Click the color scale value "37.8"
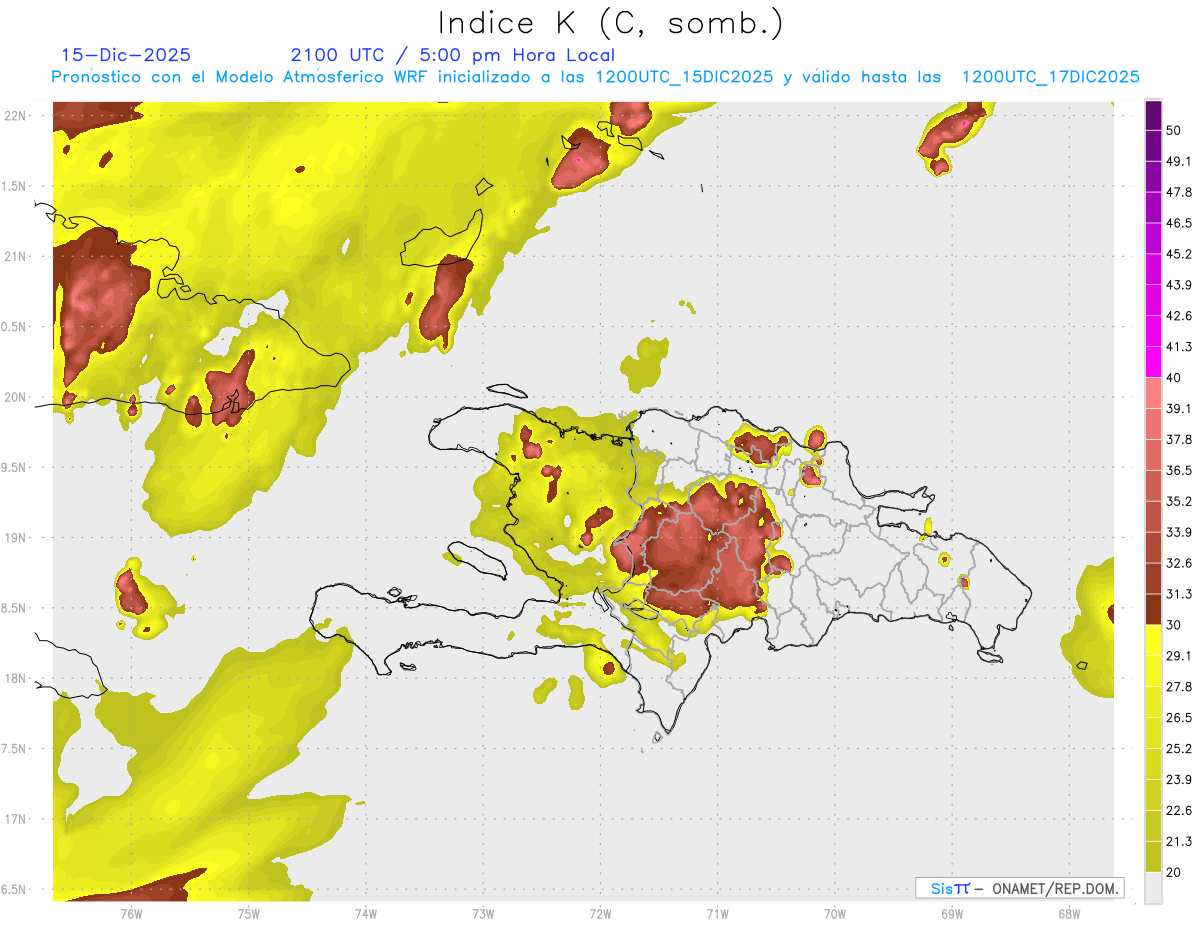Screen dimensions: 1200x927 [x=1179, y=440]
